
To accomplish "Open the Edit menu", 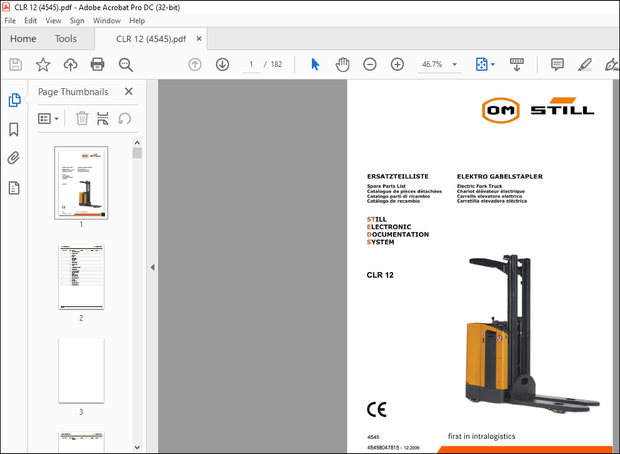I will point(30,21).
